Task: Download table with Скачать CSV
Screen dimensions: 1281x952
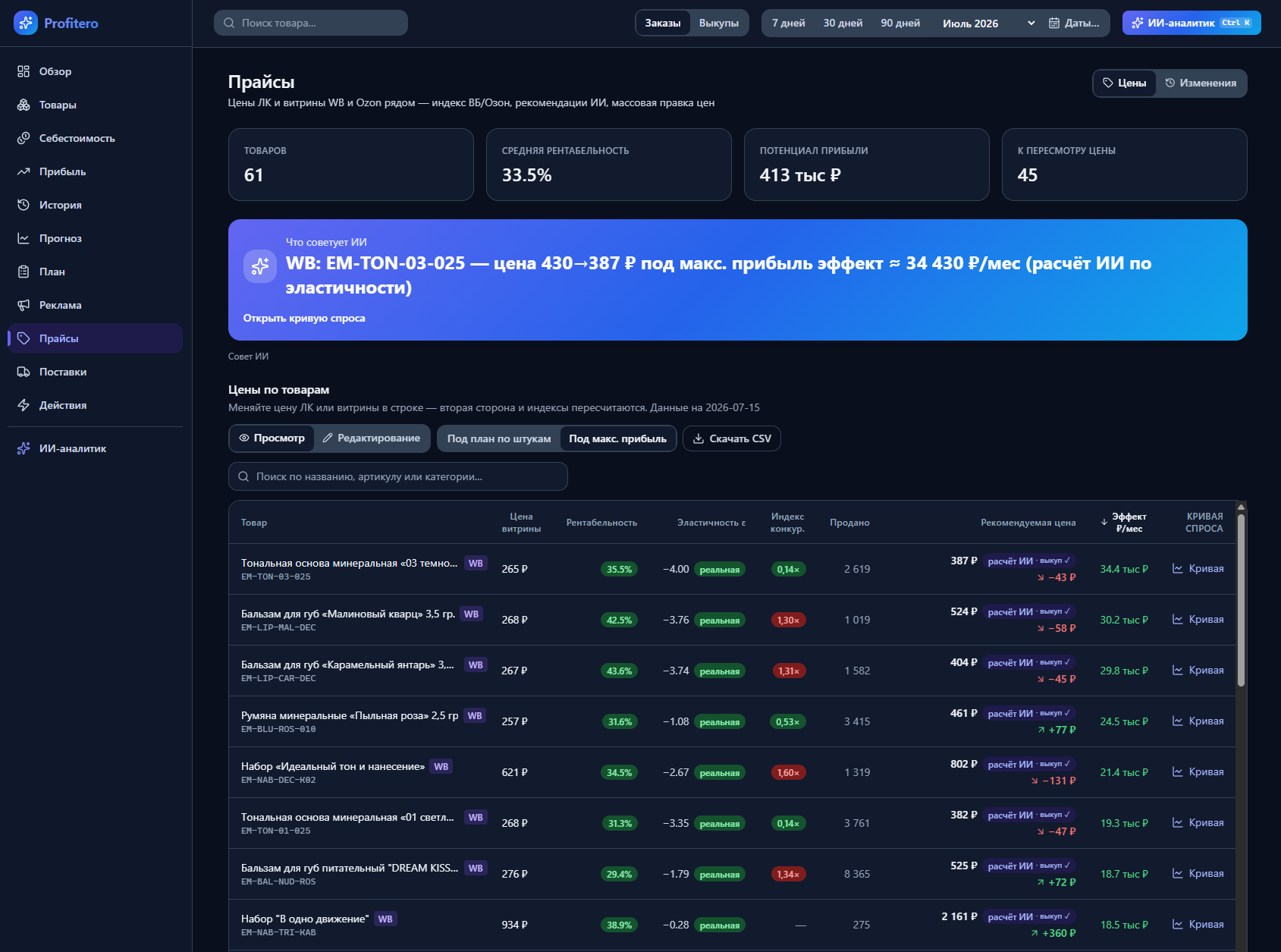Action: pyautogui.click(x=732, y=438)
